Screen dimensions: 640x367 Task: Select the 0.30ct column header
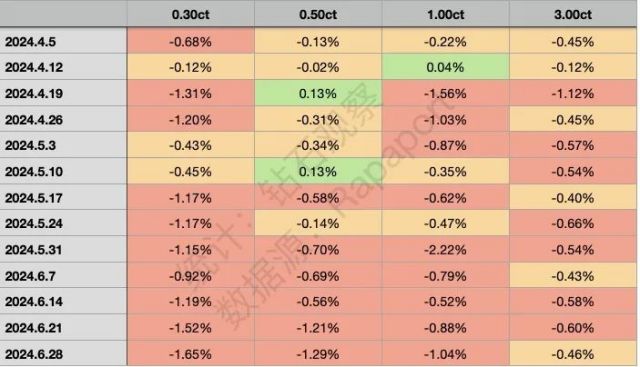coord(191,14)
